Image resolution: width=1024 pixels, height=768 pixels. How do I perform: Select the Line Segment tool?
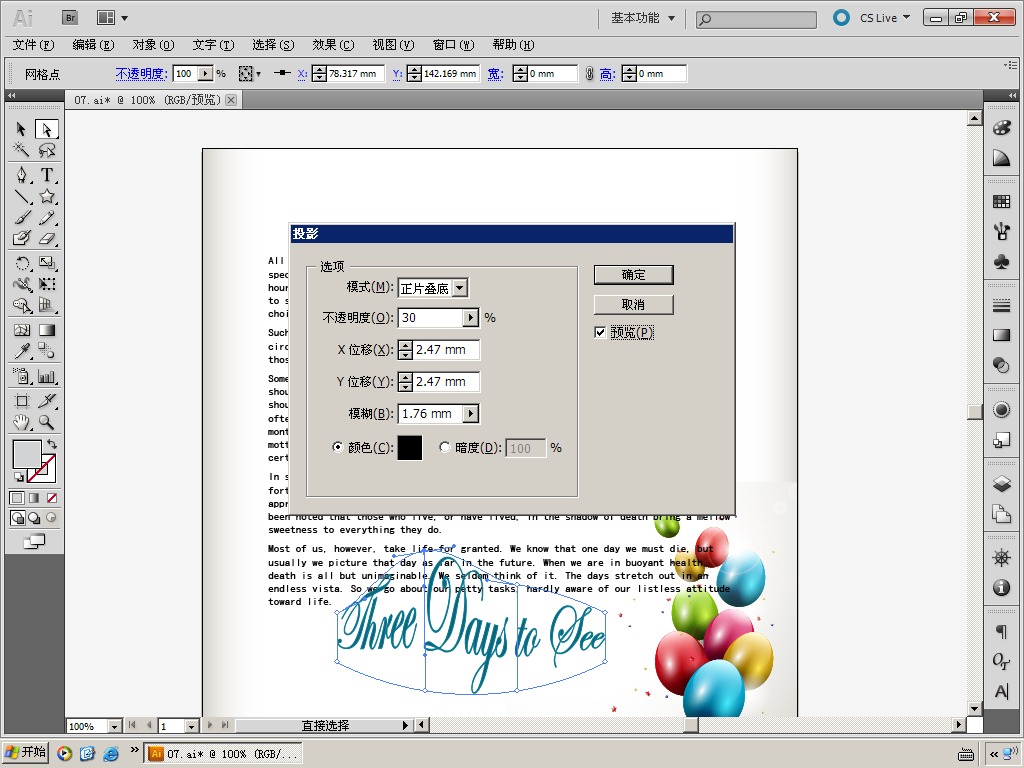click(x=21, y=196)
